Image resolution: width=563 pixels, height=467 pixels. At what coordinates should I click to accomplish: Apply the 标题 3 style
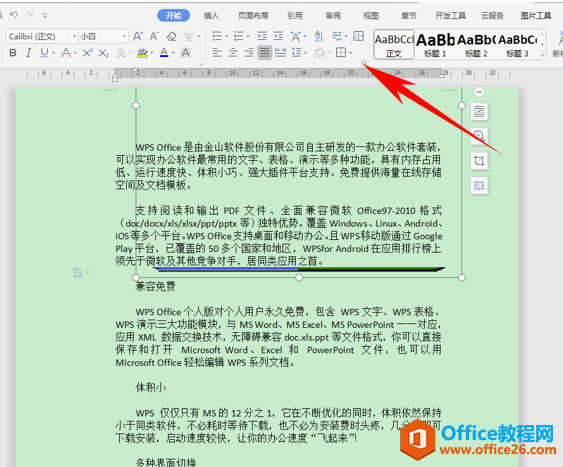[517, 45]
